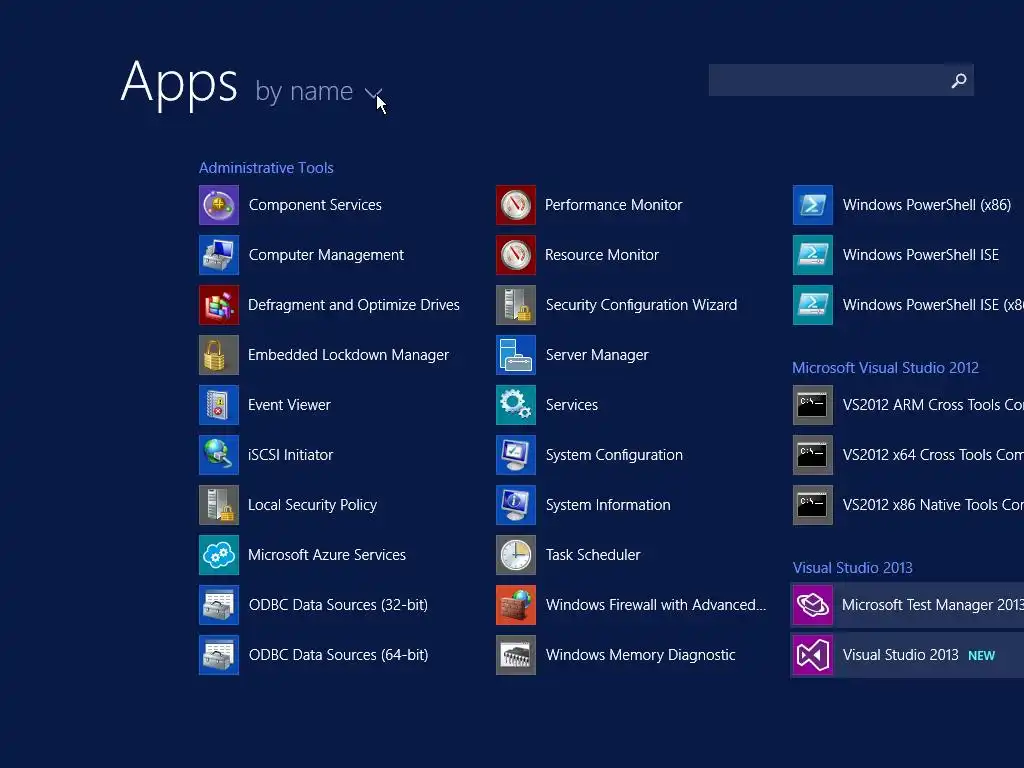
Task: Open VS2012 x64 Cross Tools command prompt icon
Action: point(813,455)
